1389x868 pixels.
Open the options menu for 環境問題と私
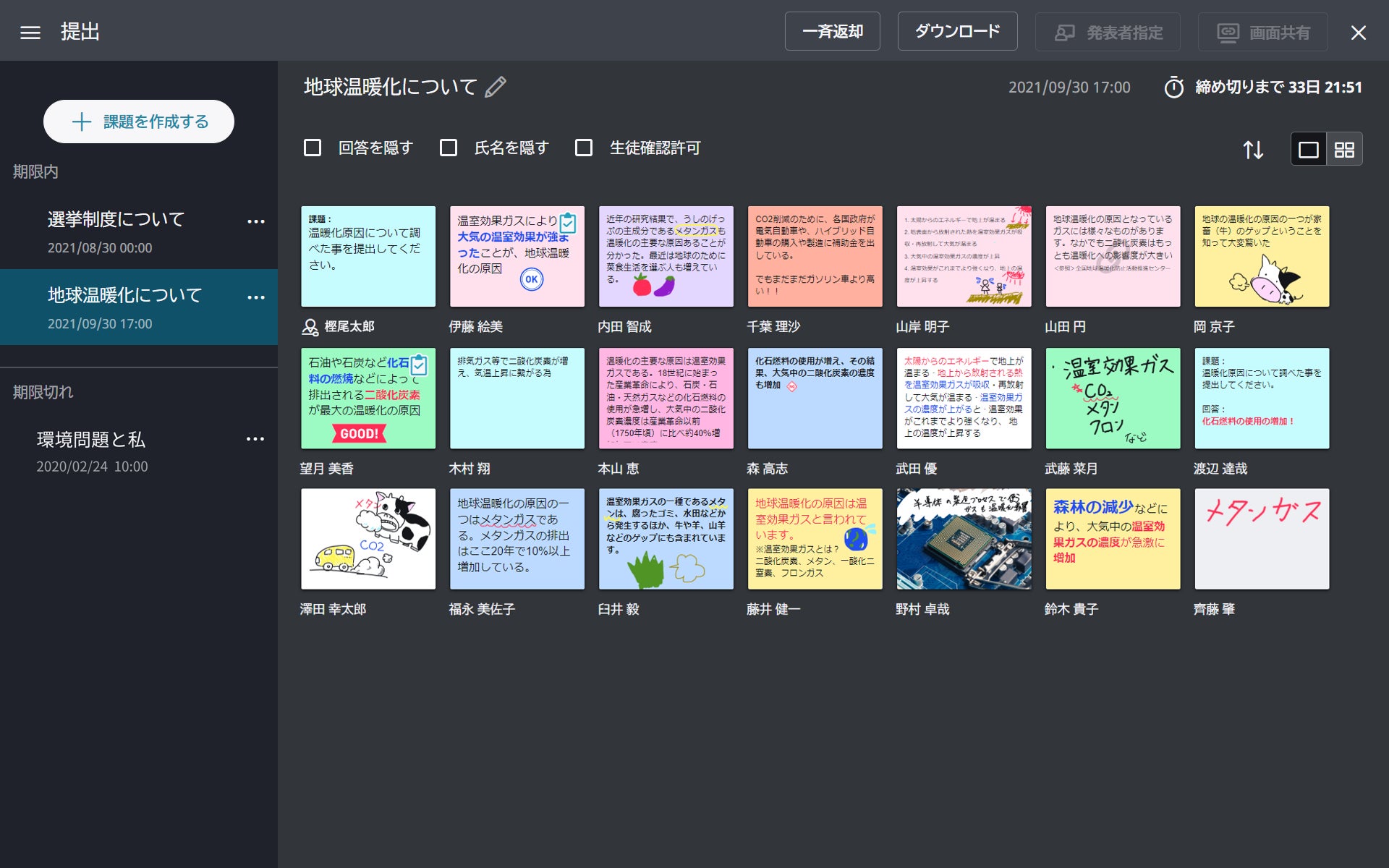(255, 438)
